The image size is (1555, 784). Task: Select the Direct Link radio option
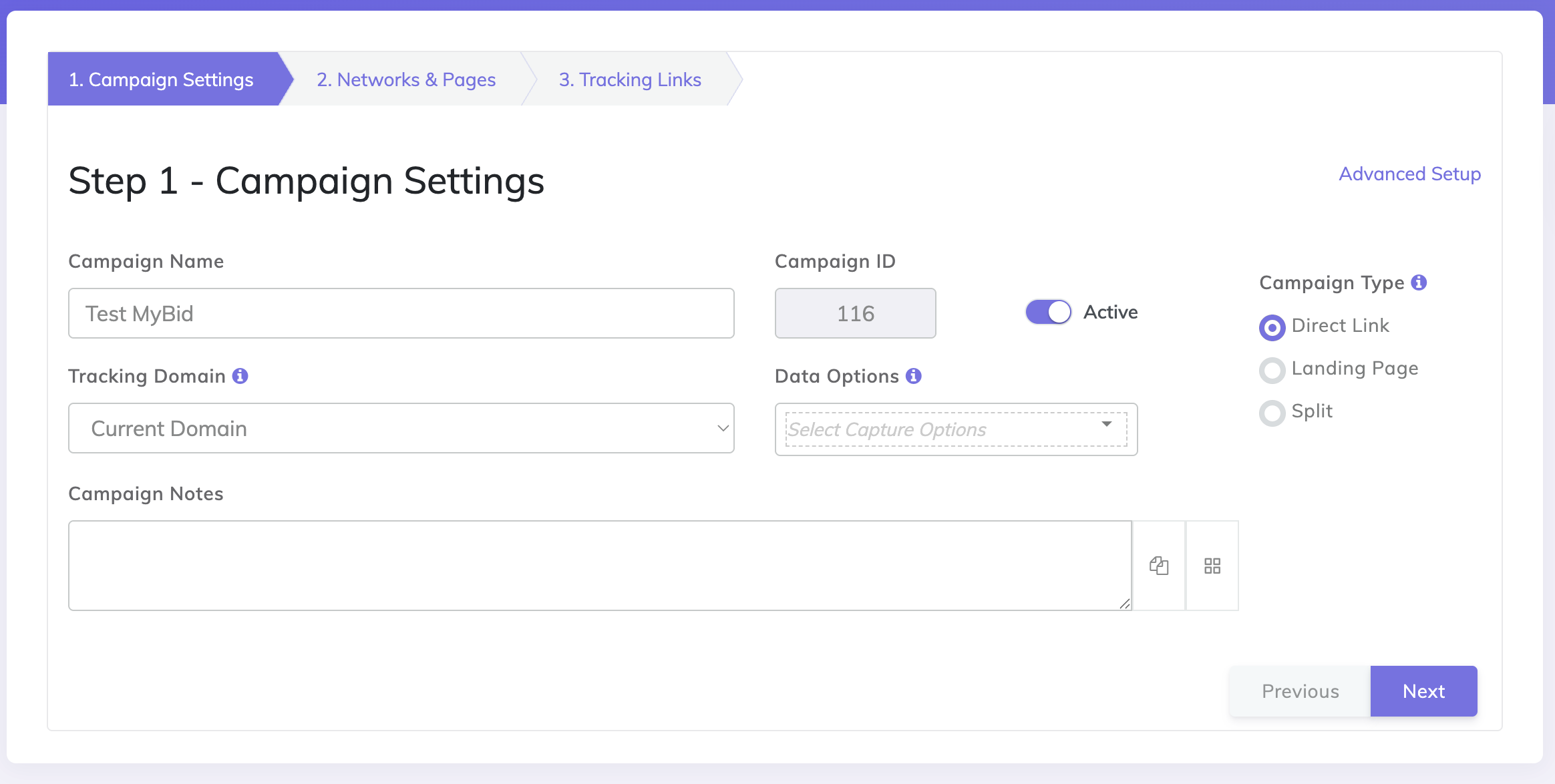(x=1272, y=327)
